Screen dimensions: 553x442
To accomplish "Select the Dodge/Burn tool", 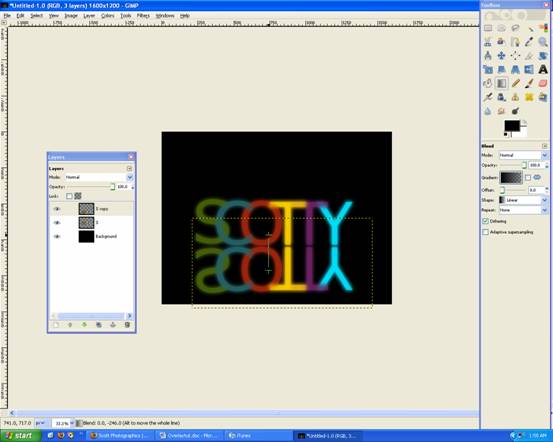I will [x=515, y=111].
